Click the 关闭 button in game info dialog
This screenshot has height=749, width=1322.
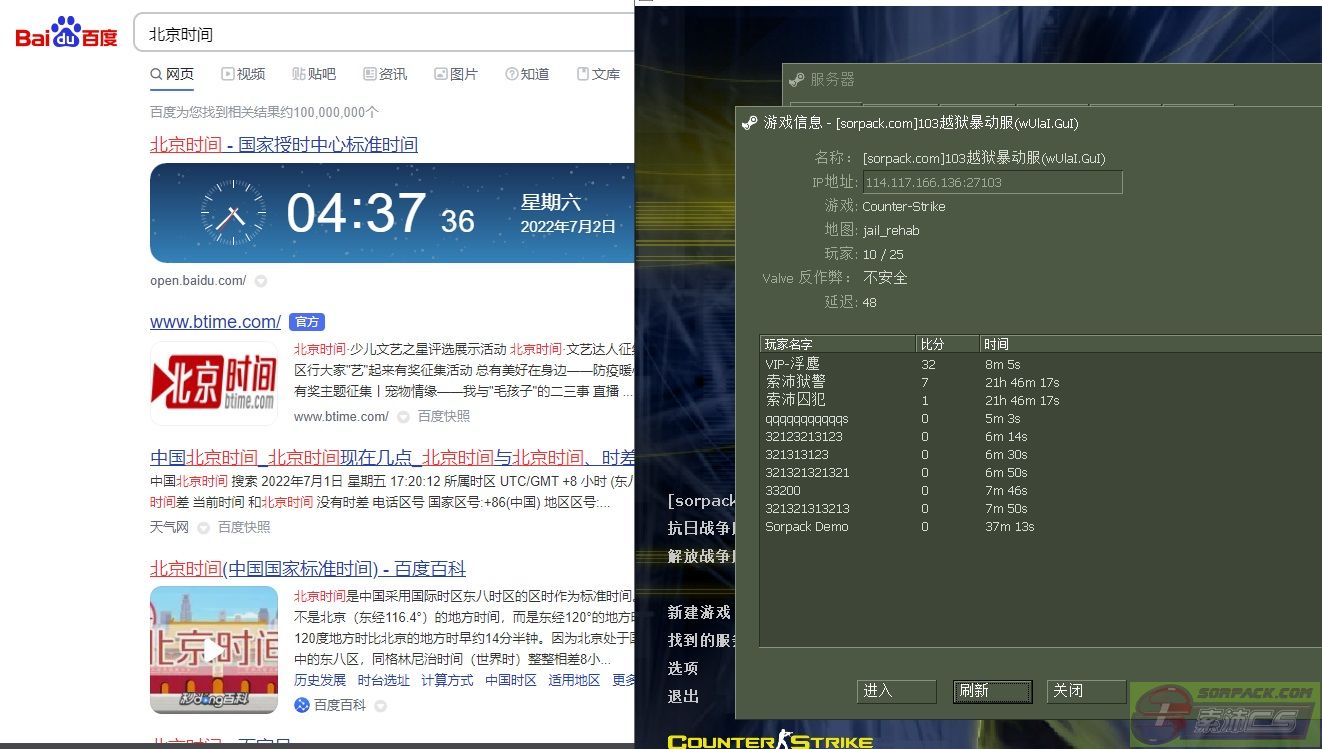coord(1087,691)
